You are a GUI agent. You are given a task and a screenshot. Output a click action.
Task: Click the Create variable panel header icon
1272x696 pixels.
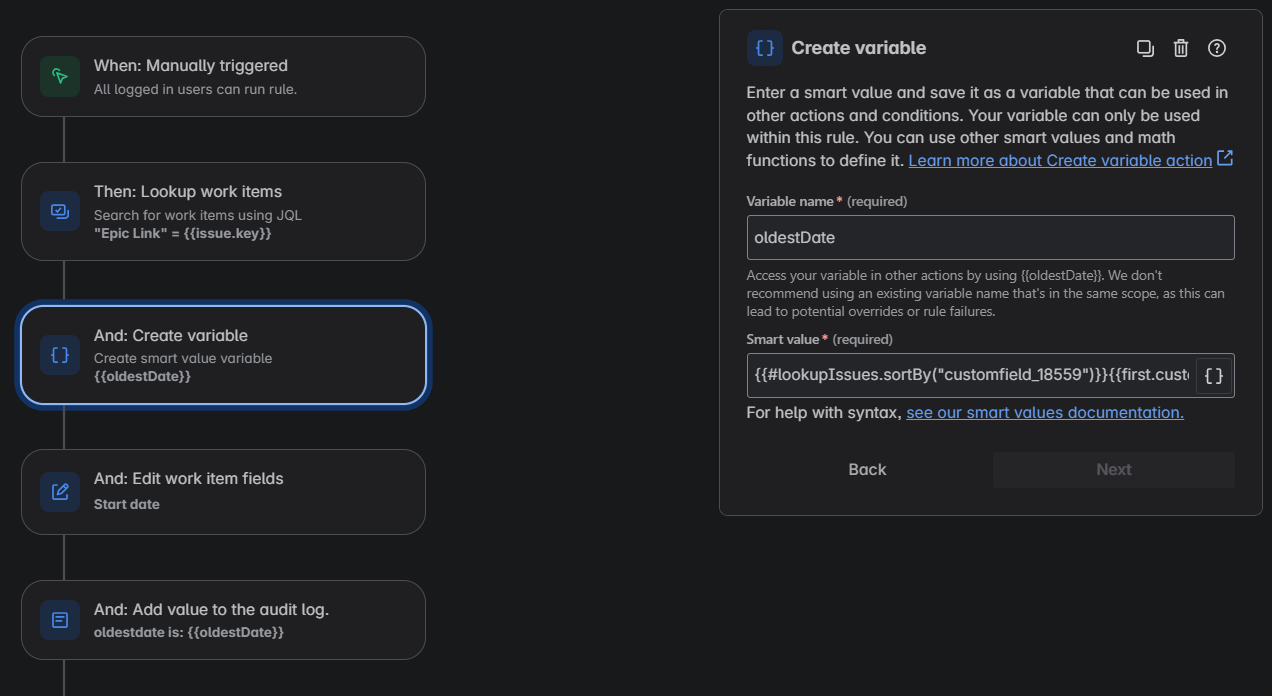pos(765,48)
